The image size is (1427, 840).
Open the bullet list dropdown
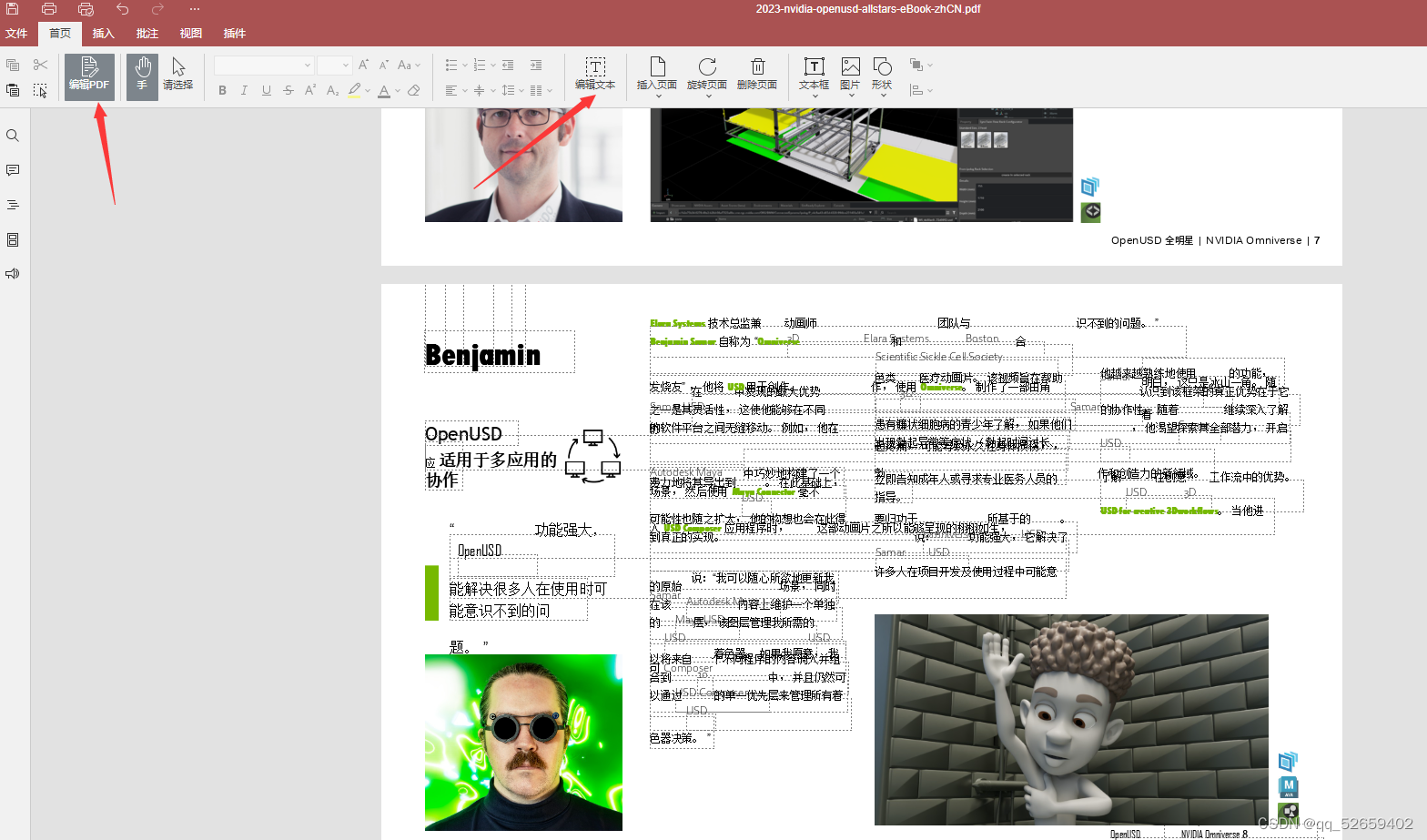click(x=456, y=66)
